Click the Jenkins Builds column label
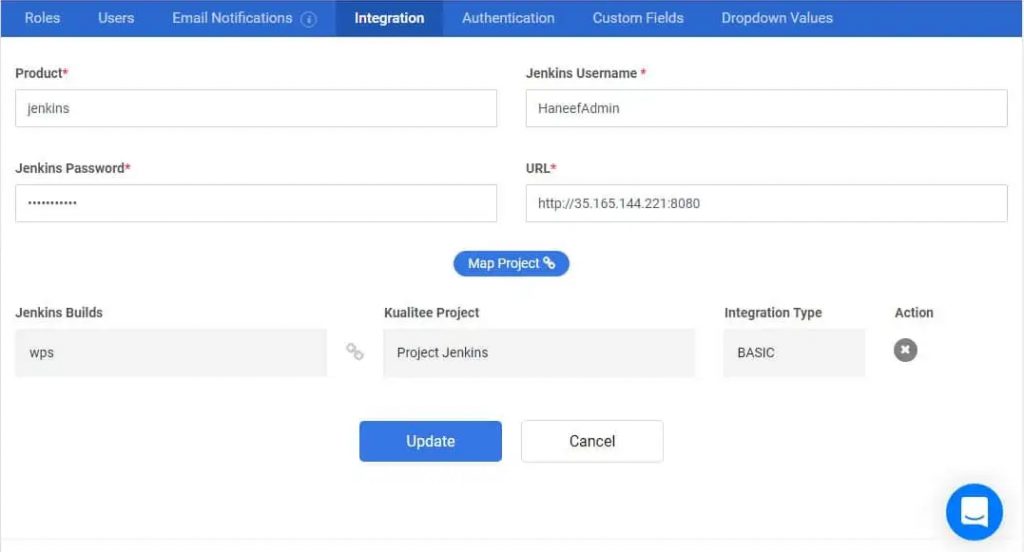Viewport: 1024px width, 552px height. (x=59, y=312)
